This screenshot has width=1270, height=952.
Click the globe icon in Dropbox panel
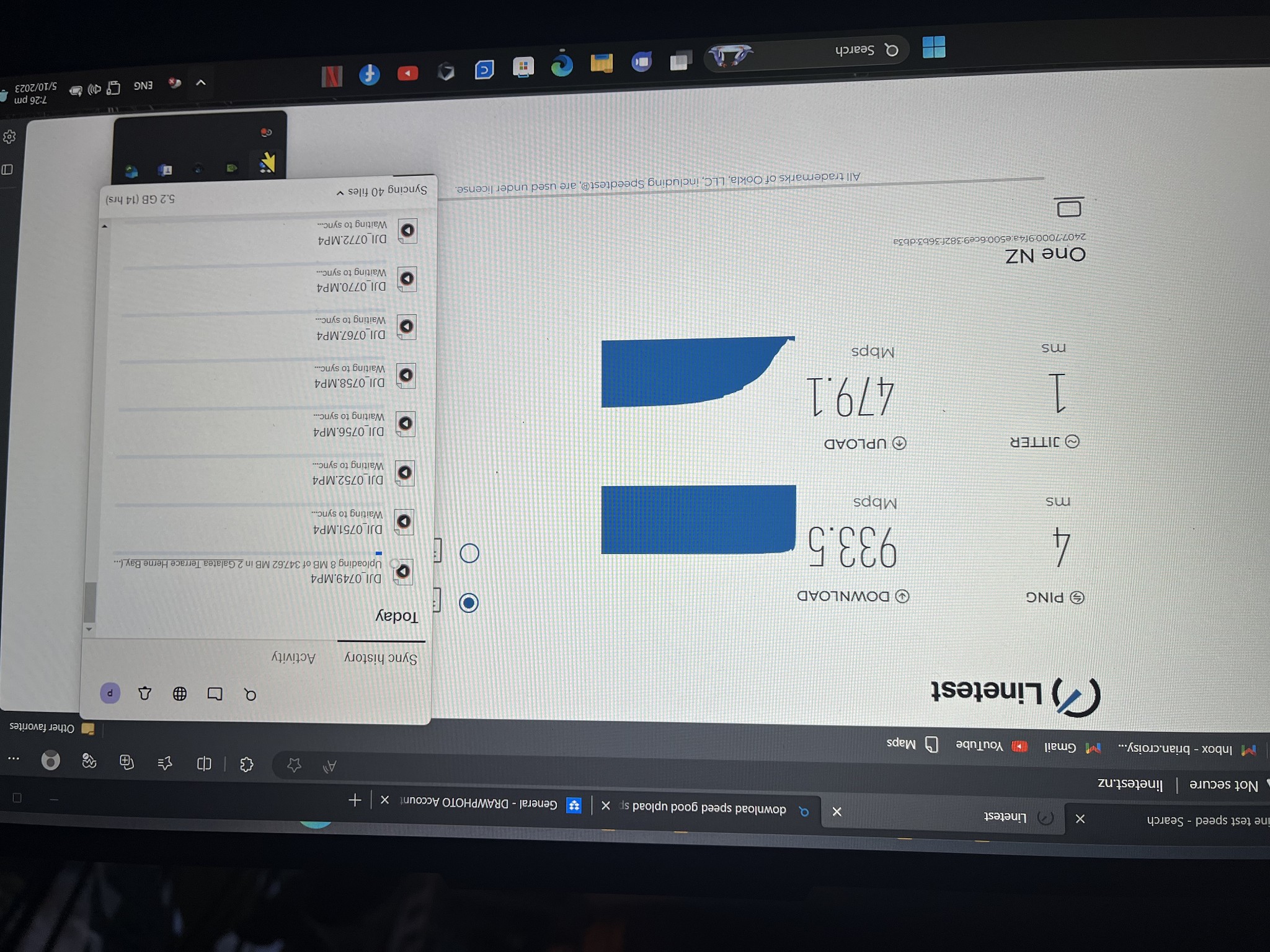[x=180, y=694]
